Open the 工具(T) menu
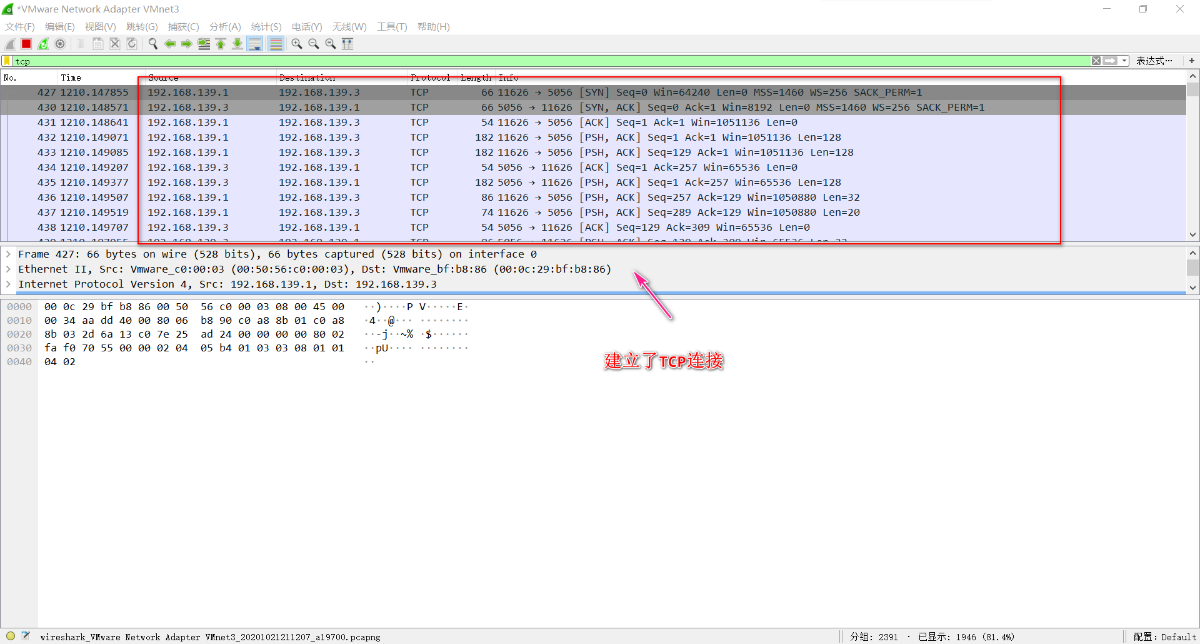 click(x=392, y=26)
